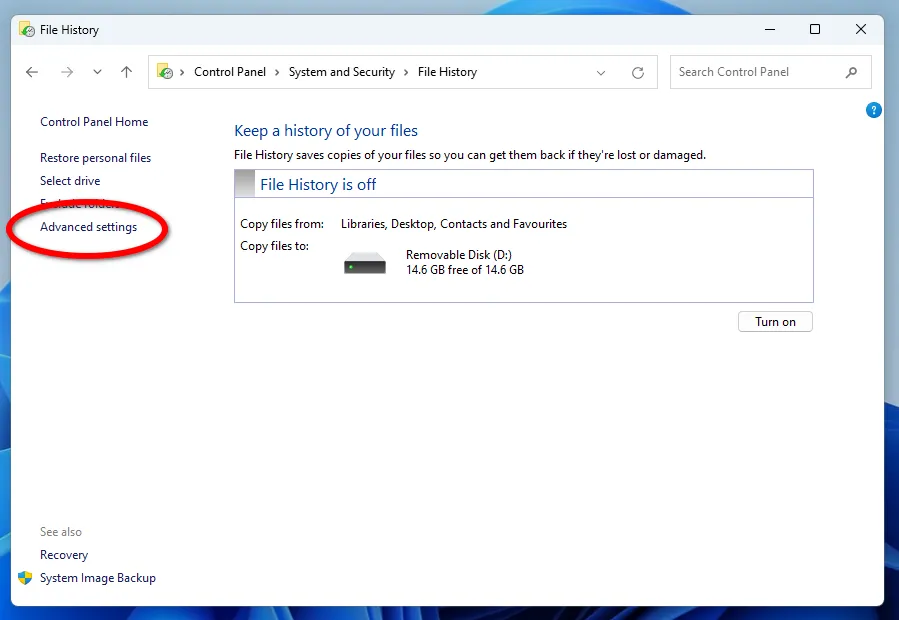Click the Forward navigation arrow
Screen dimensions: 899x620
[x=67, y=72]
